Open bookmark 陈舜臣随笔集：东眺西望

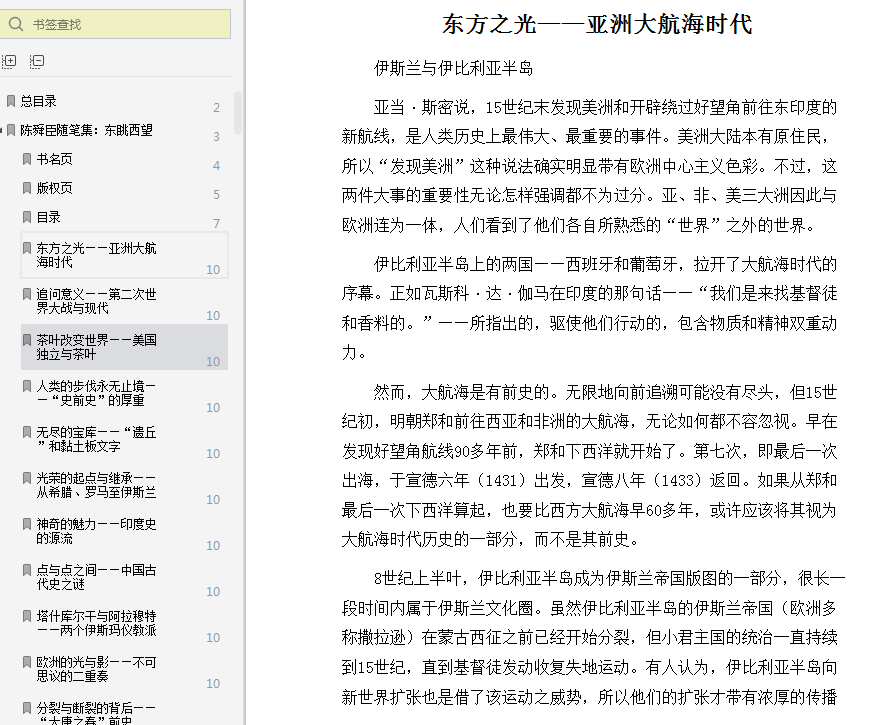tap(86, 130)
